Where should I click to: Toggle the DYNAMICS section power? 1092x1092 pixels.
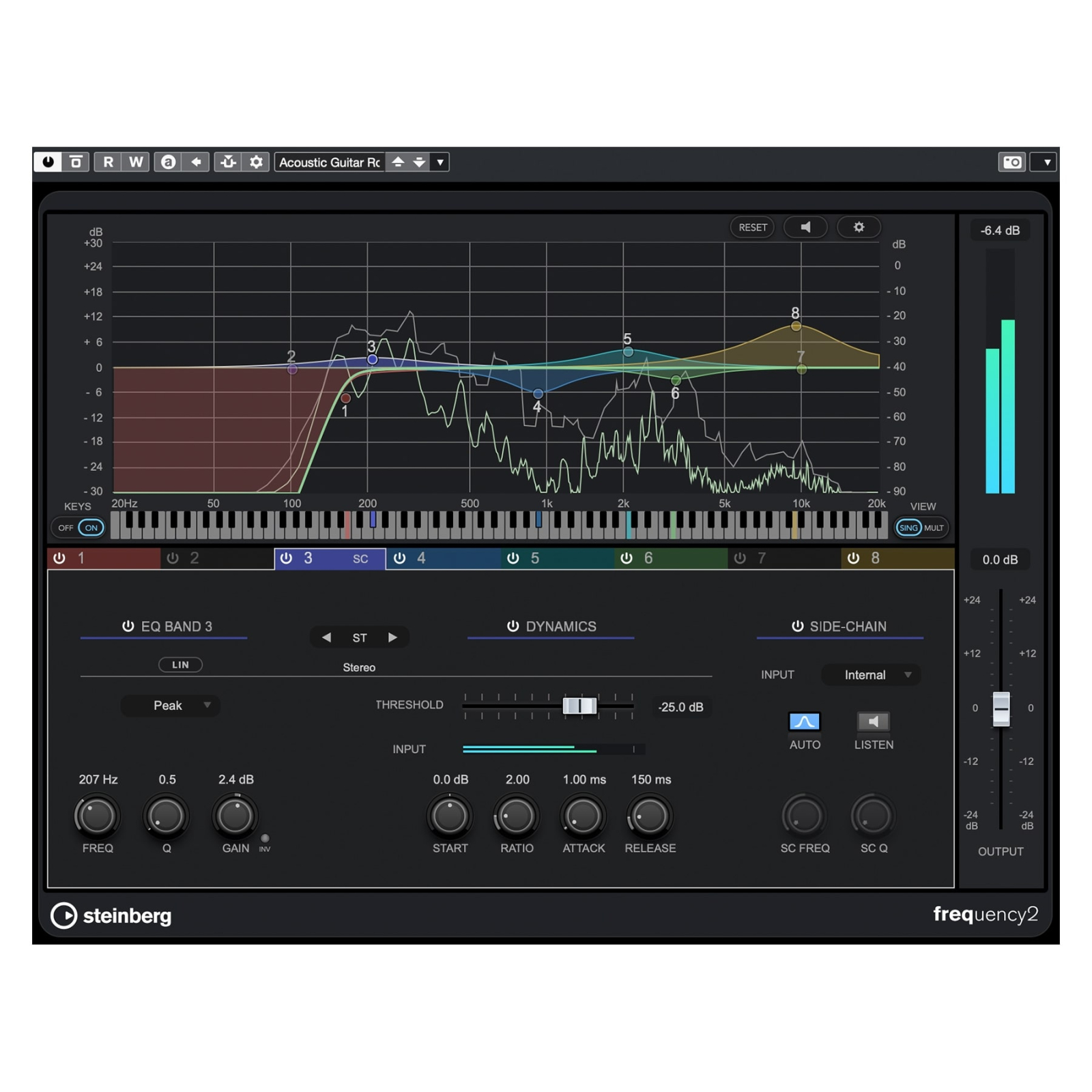[513, 627]
